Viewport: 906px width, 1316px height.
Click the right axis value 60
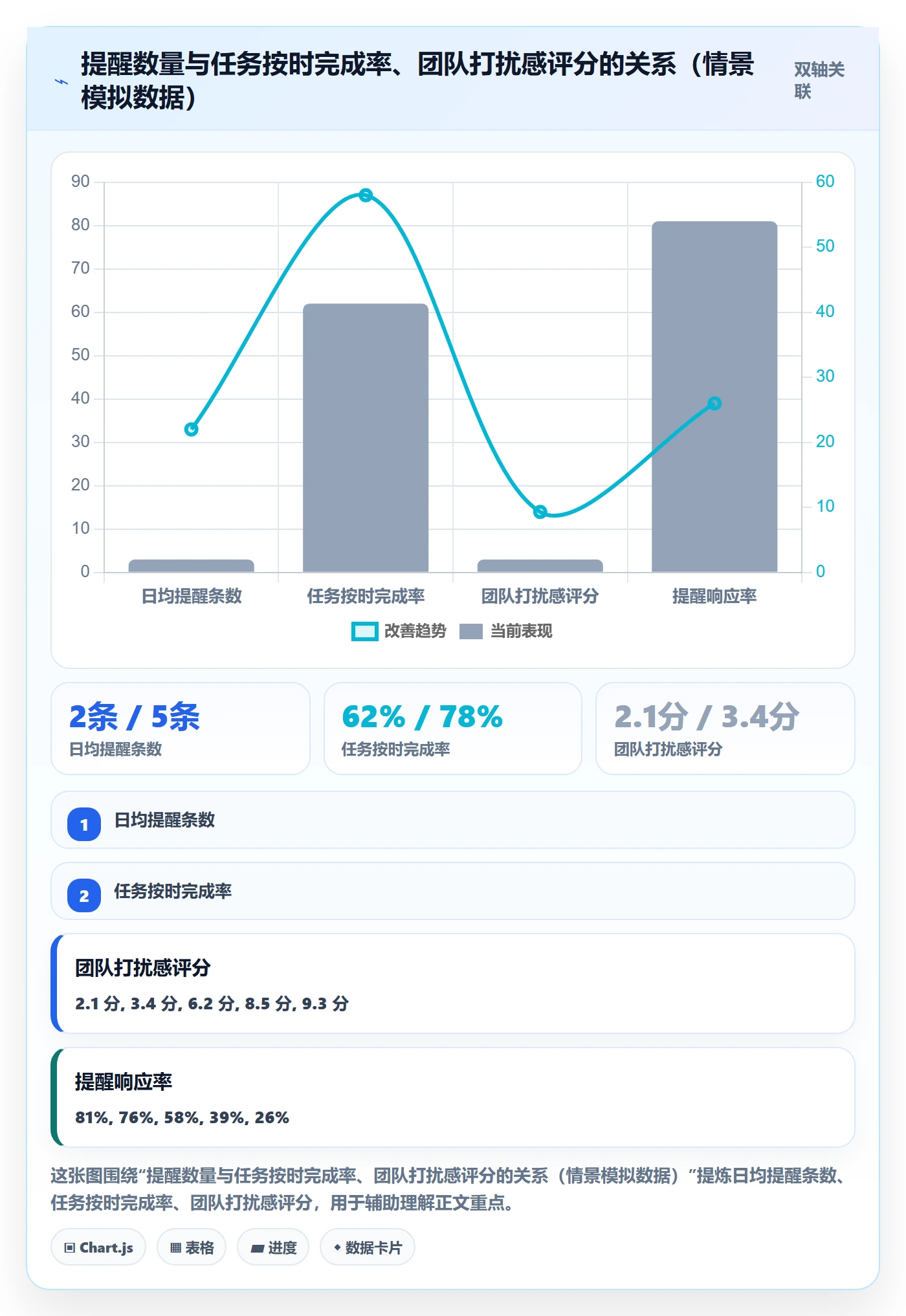[x=825, y=181]
